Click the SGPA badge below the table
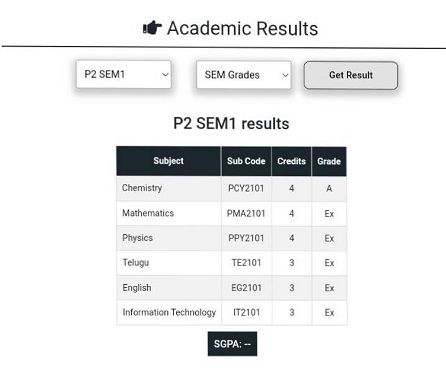446x384 pixels. [232, 344]
